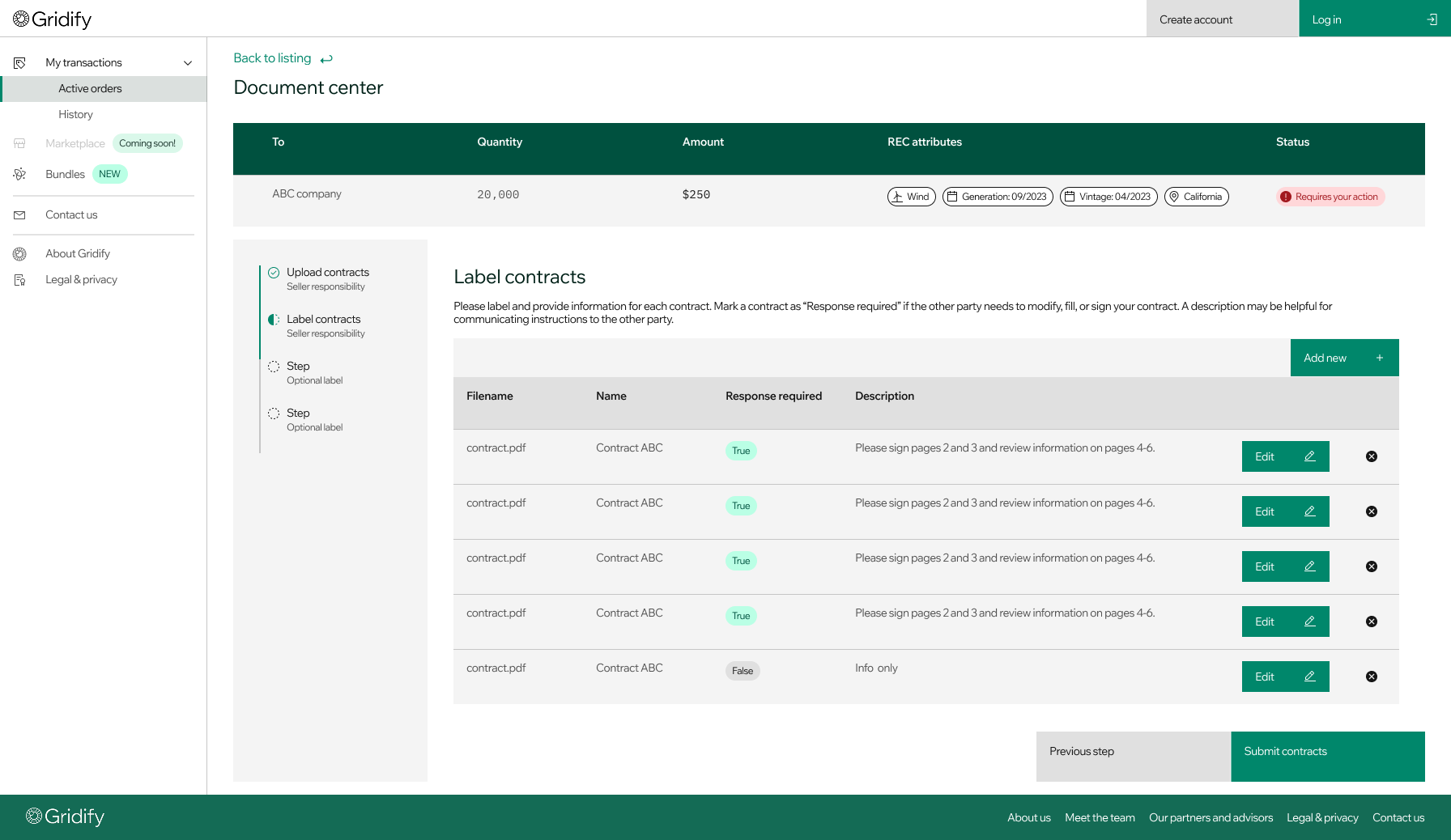Click the red alert icon in the status badge
This screenshot has width=1451, height=840.
click(x=1286, y=197)
